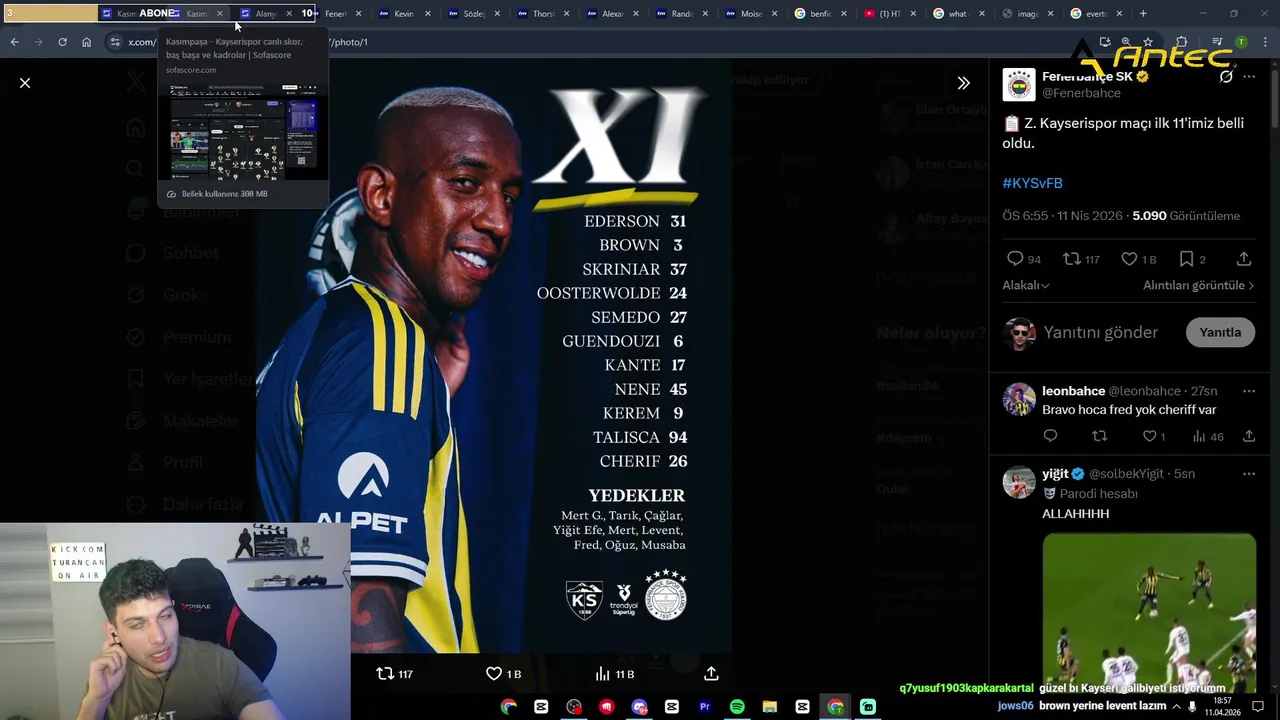Open a new browser tab with plus

[x=1143, y=14]
